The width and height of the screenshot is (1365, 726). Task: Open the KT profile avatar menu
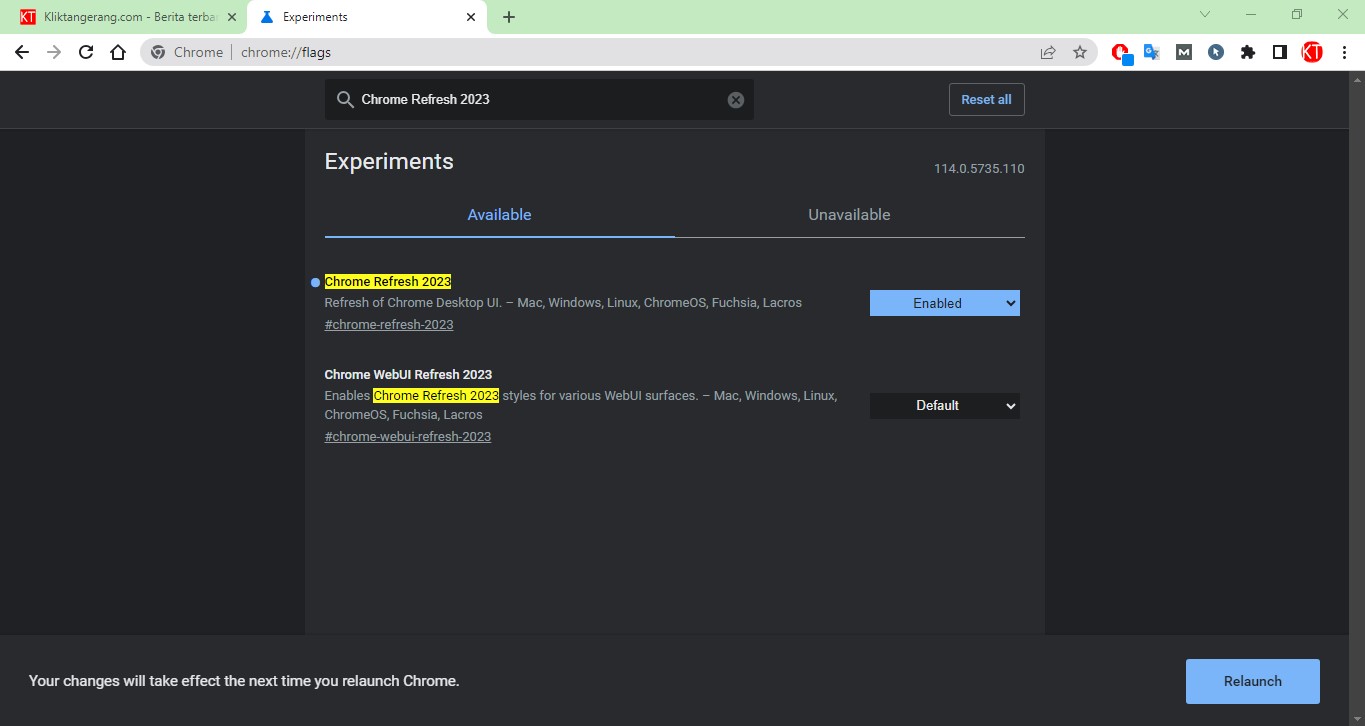click(1312, 53)
